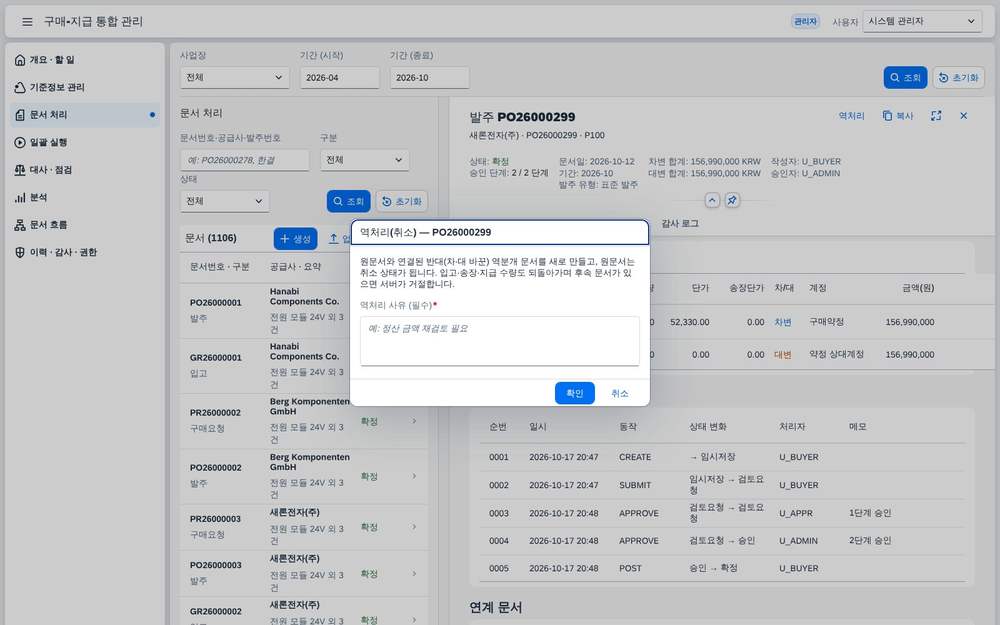Screen dimensions: 1000x625
Task: Click the 기간 (종료) 2026-10 field
Action: click(x=429, y=78)
